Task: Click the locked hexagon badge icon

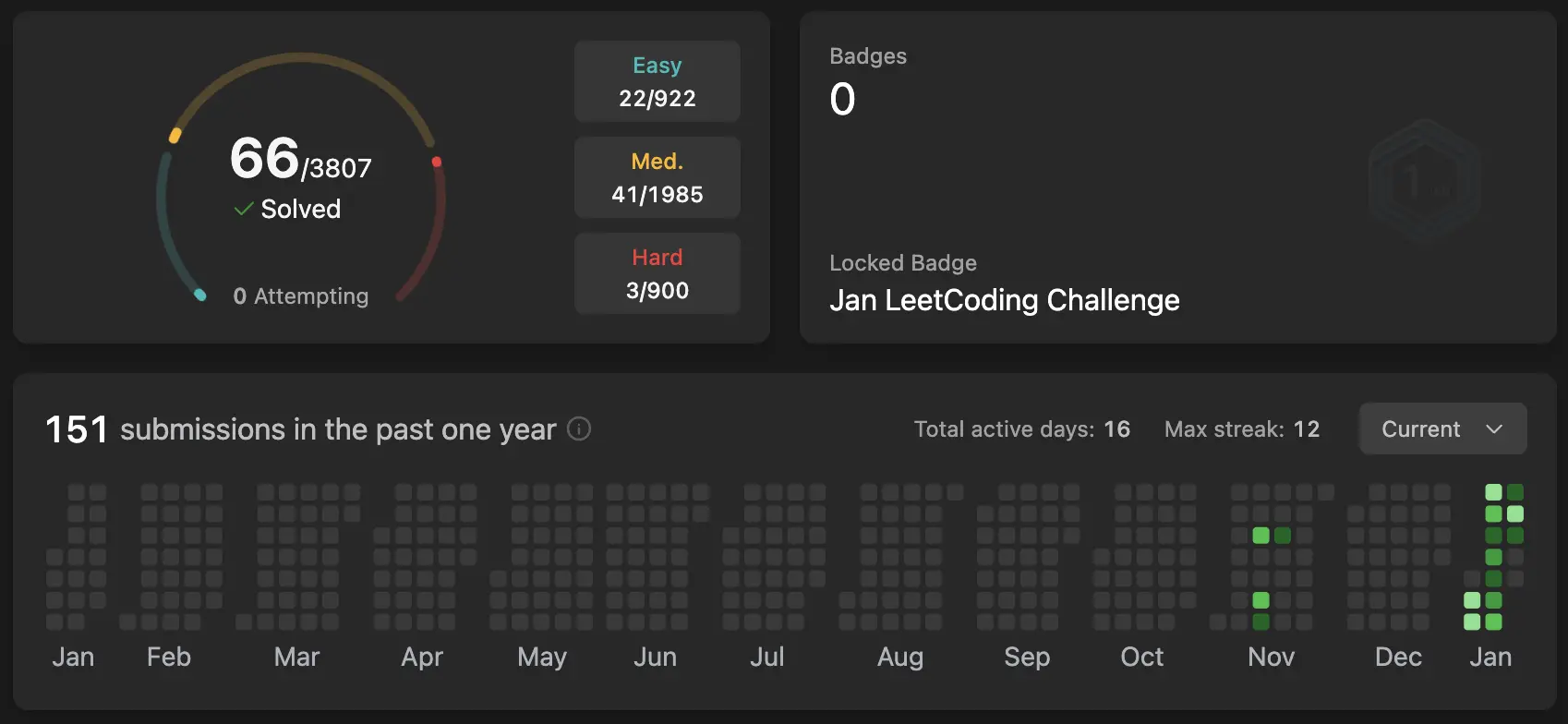Action: [x=1425, y=182]
